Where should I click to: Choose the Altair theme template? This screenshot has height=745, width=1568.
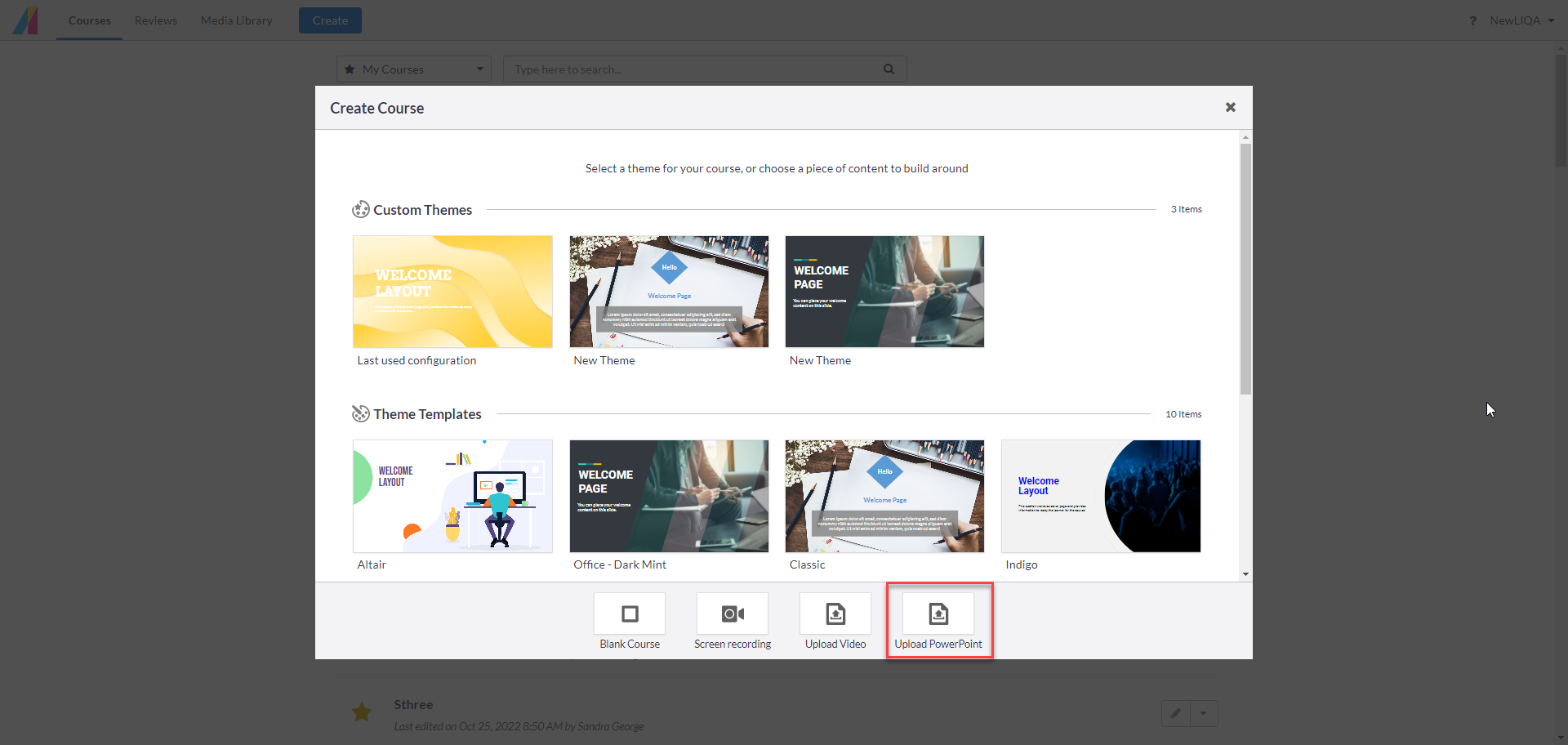pyautogui.click(x=452, y=496)
